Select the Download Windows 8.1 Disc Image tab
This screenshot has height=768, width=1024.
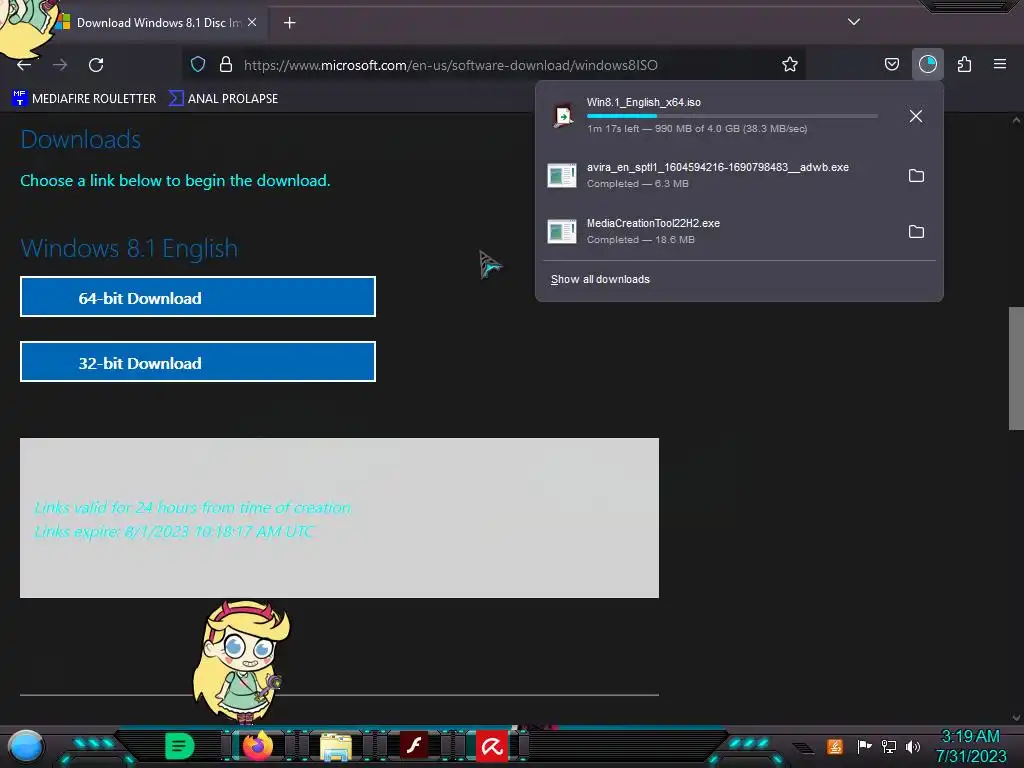coord(157,22)
